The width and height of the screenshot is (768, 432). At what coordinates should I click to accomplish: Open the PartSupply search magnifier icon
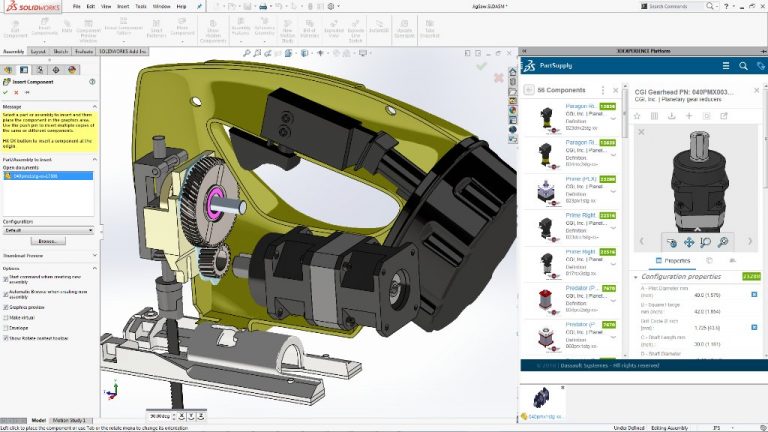click(741, 66)
